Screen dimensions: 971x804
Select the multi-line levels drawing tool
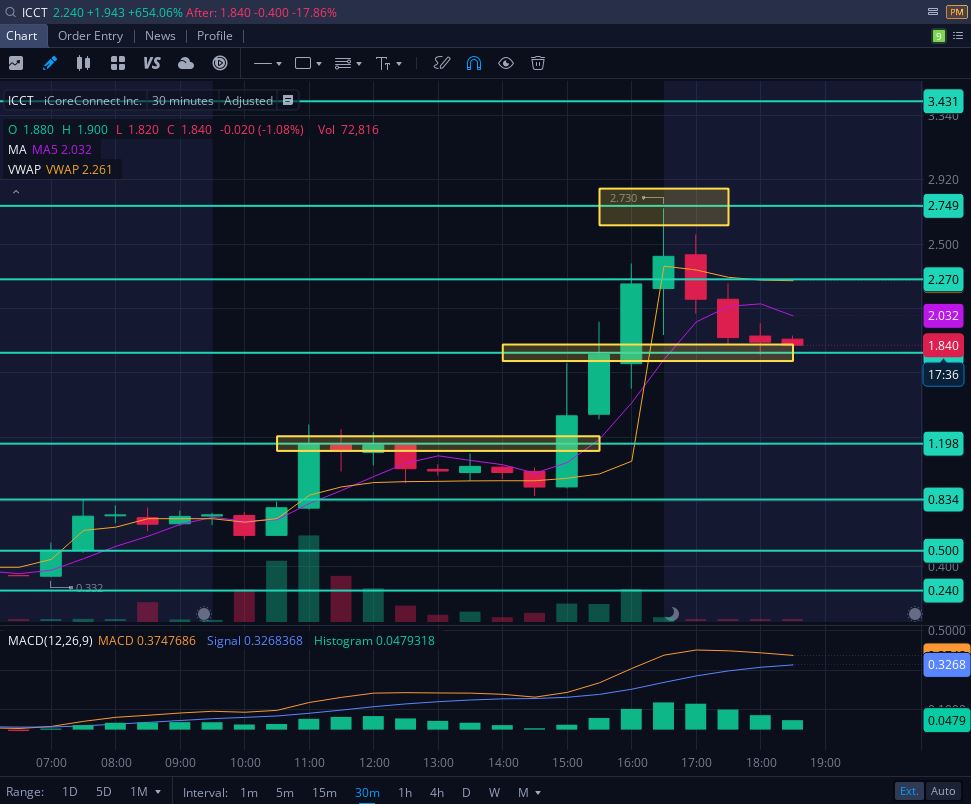click(x=343, y=63)
